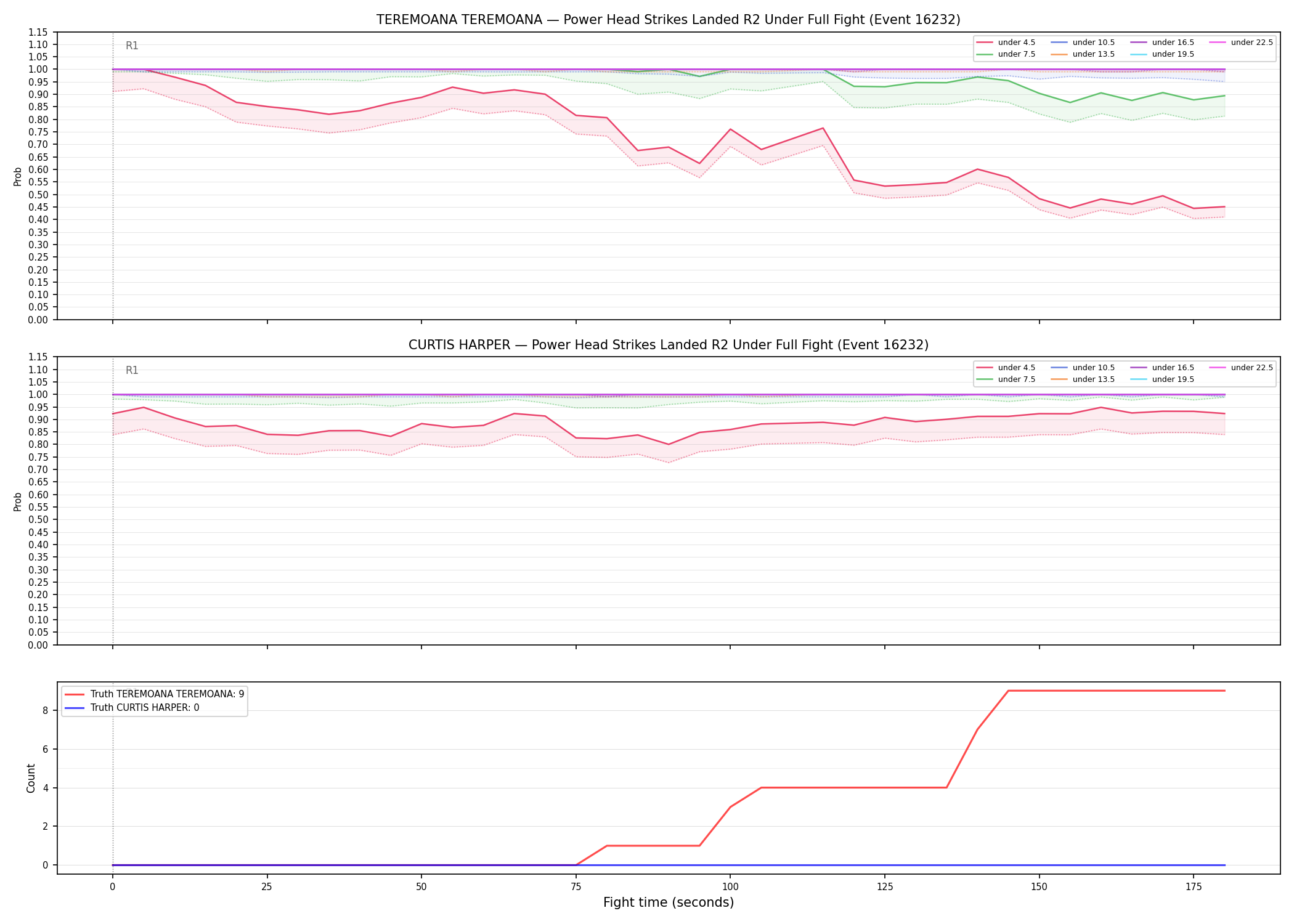Pick 'under 4.5' legend entry in CURTIS HARPER chart

click(x=1006, y=368)
